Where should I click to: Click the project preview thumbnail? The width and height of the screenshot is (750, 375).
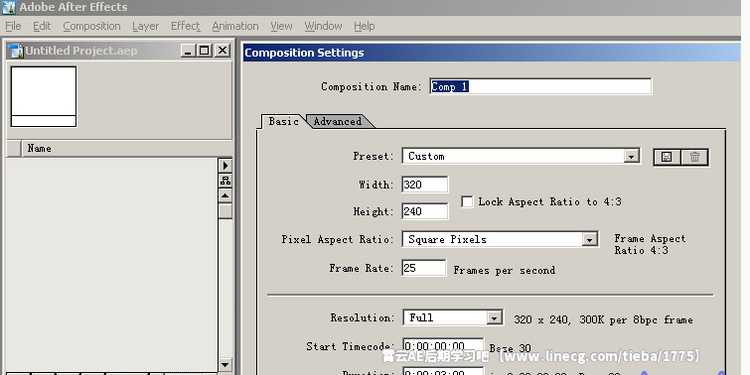[44, 97]
